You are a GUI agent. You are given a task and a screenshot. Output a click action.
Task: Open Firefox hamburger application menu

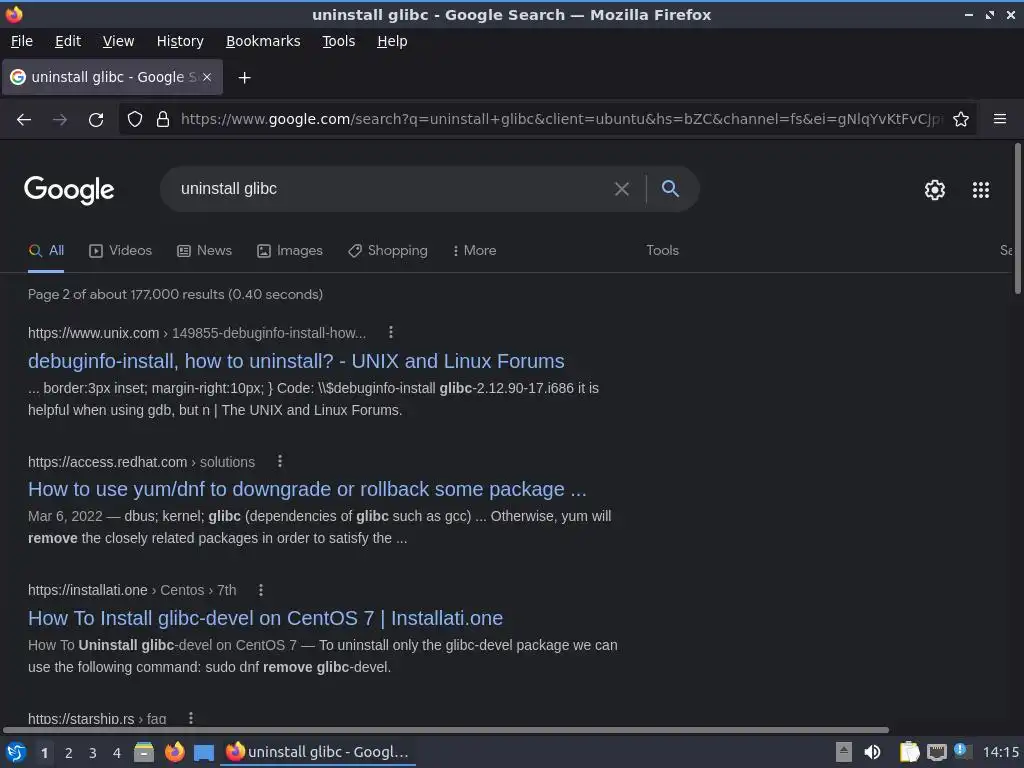coord(1000,119)
